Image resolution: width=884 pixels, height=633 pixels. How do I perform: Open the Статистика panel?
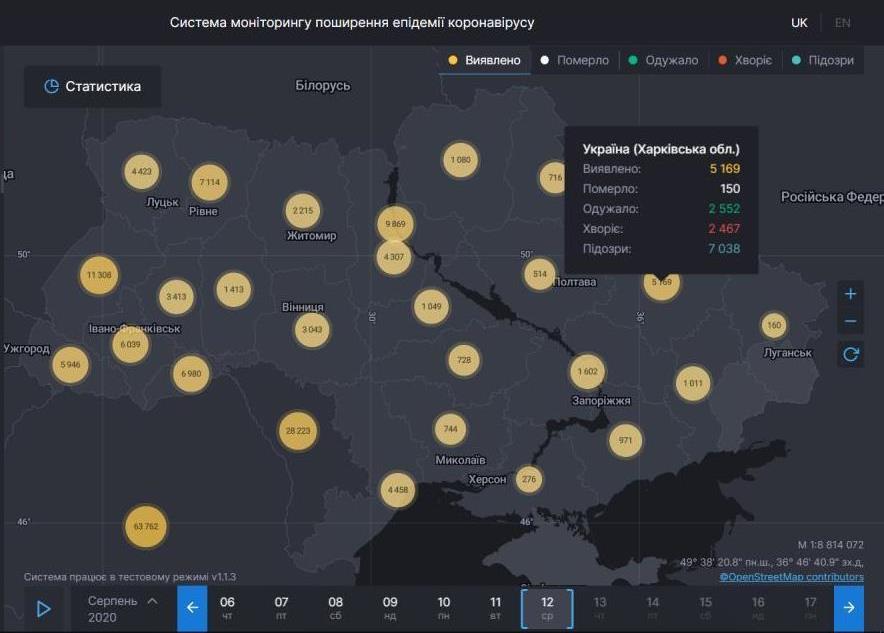93,87
